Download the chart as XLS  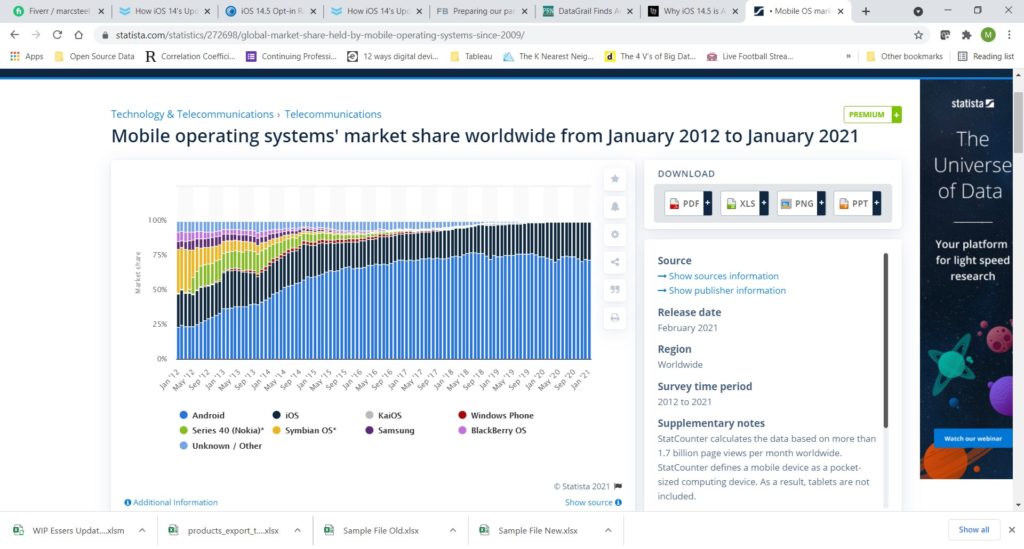[x=741, y=203]
